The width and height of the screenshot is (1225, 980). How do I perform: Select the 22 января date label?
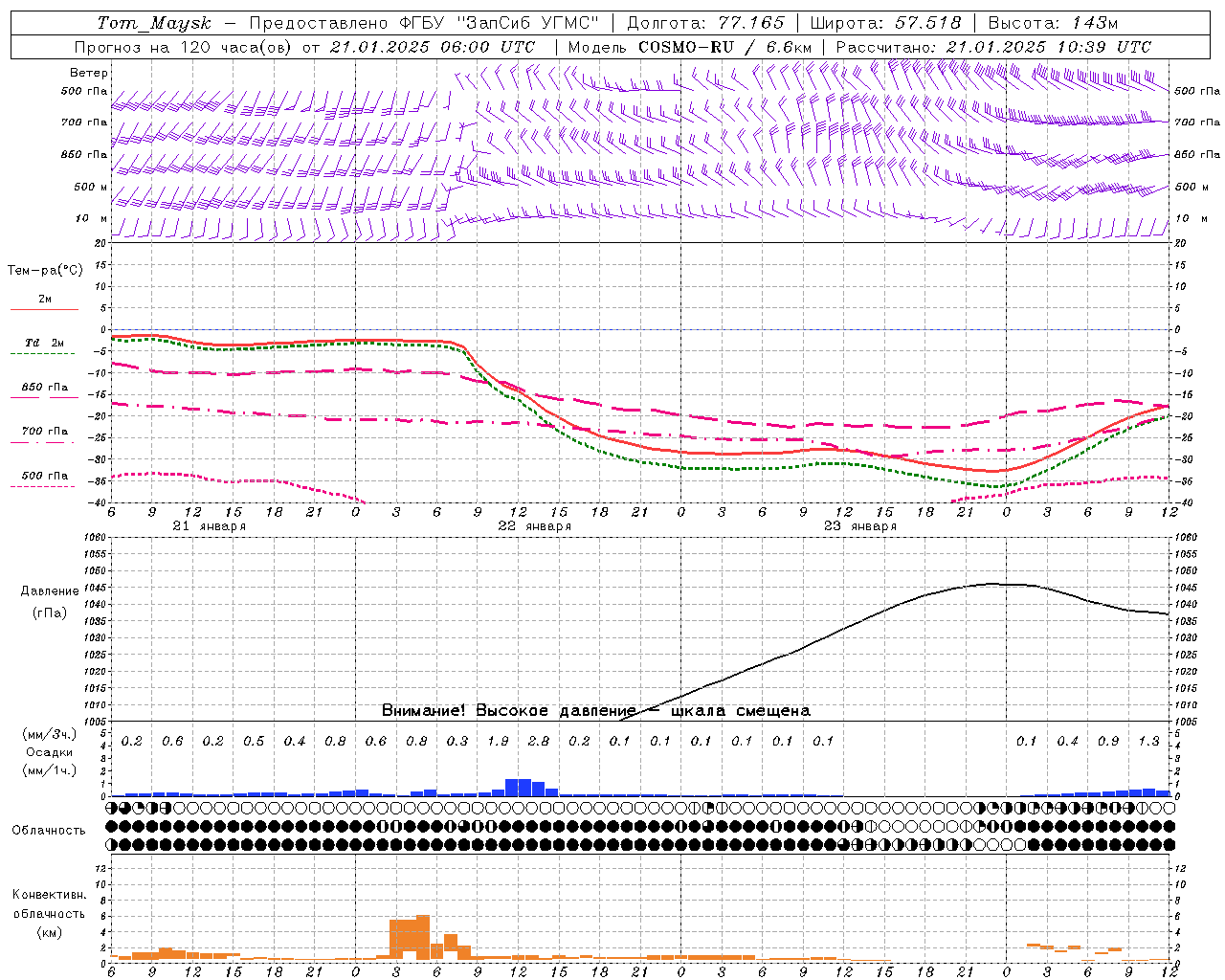coord(535,526)
